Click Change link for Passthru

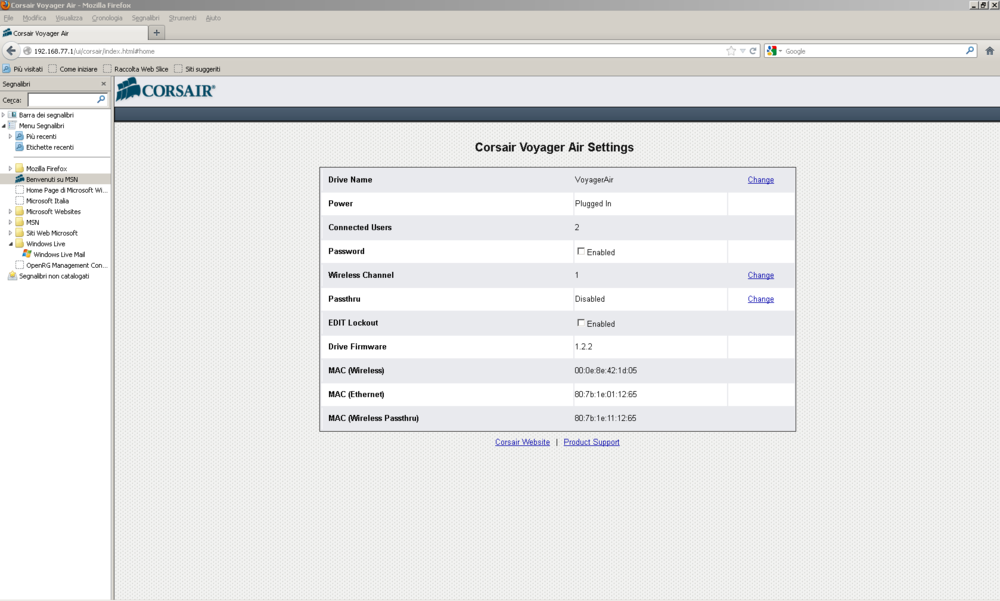coord(761,299)
